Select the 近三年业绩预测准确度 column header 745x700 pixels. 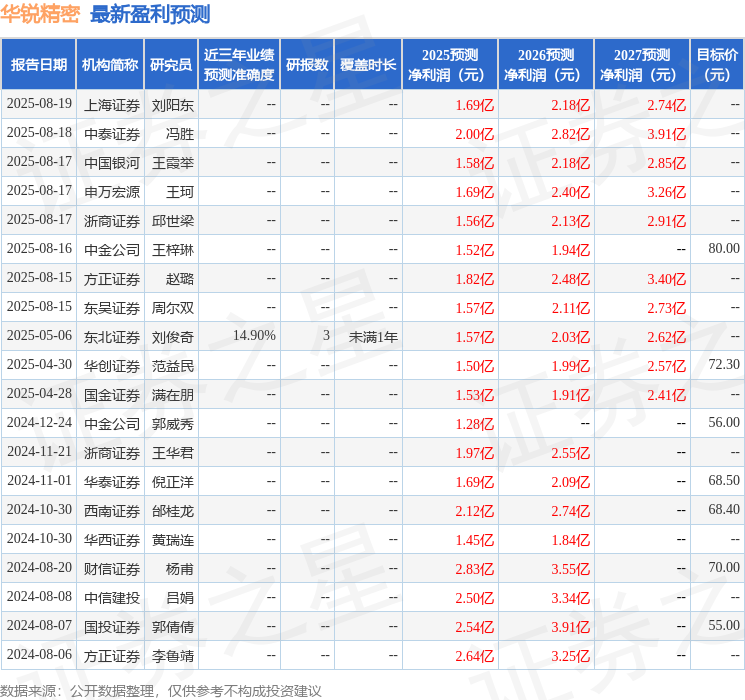(239, 65)
